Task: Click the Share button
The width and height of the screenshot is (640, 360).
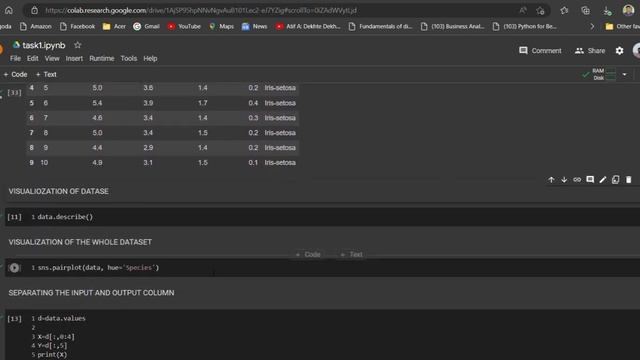Action: tap(590, 51)
